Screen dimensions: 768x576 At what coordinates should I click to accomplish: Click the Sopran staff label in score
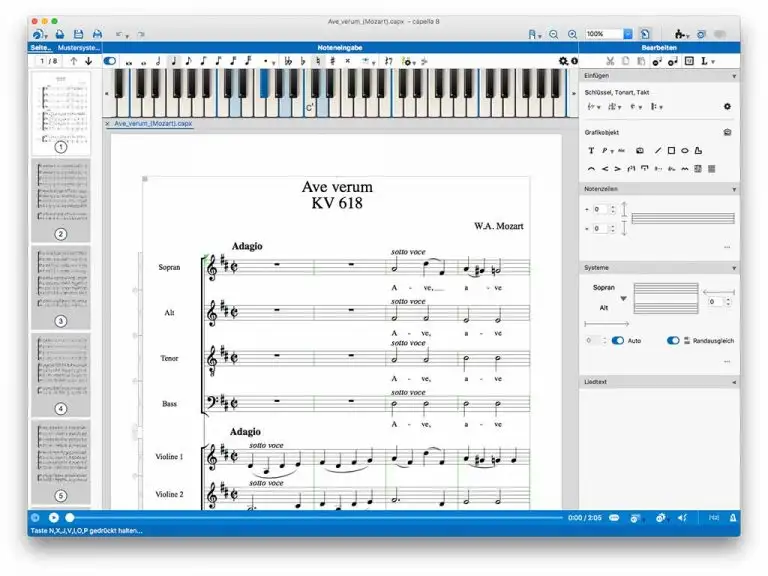coord(169,267)
